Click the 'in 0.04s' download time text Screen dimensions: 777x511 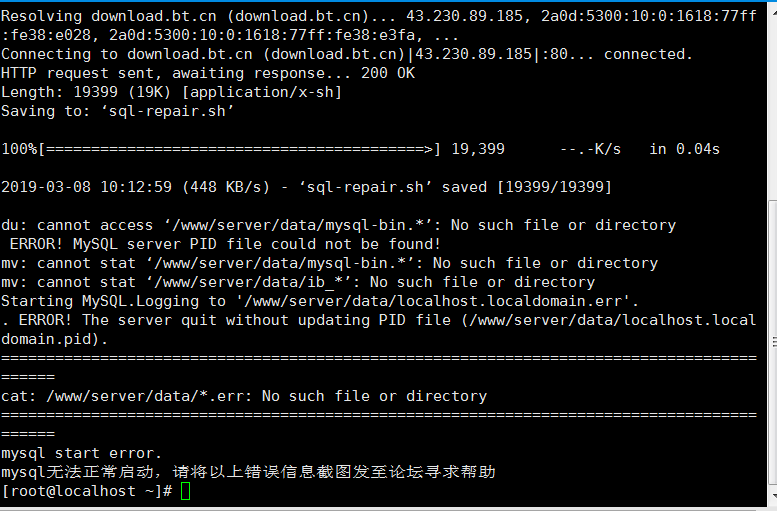coord(684,149)
